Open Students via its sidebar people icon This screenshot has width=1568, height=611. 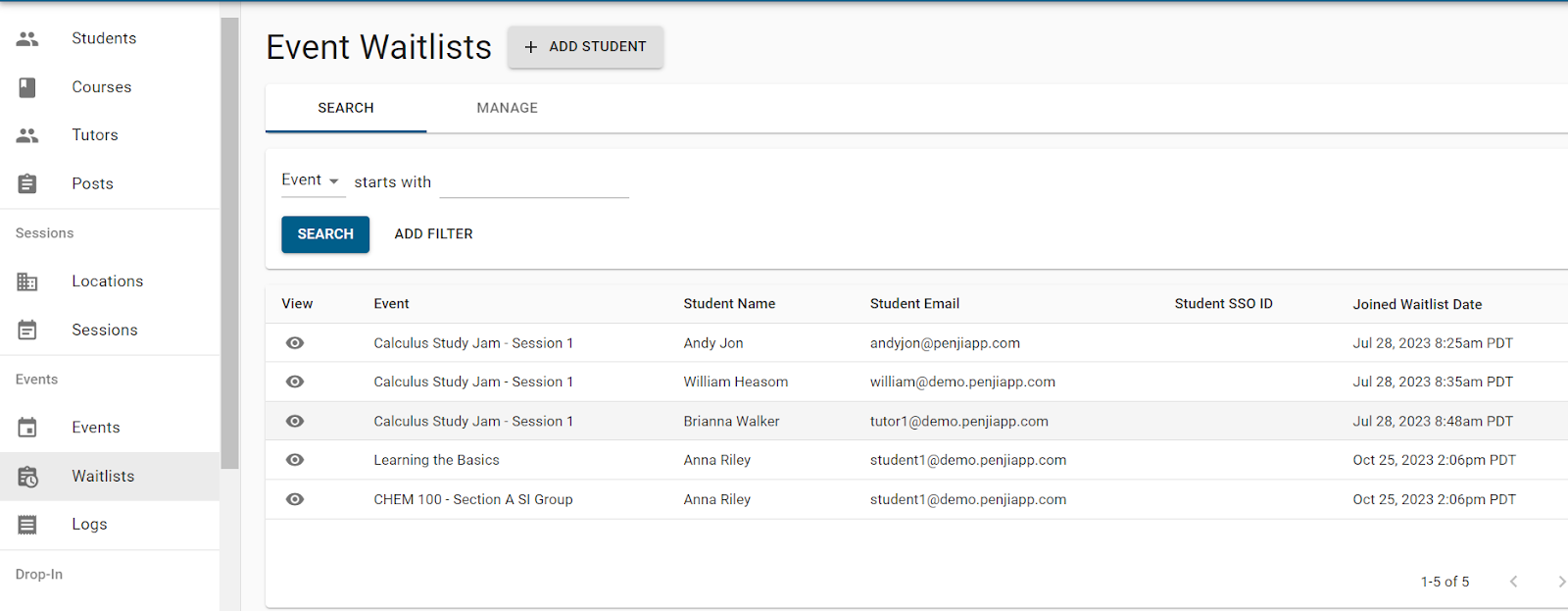(27, 38)
